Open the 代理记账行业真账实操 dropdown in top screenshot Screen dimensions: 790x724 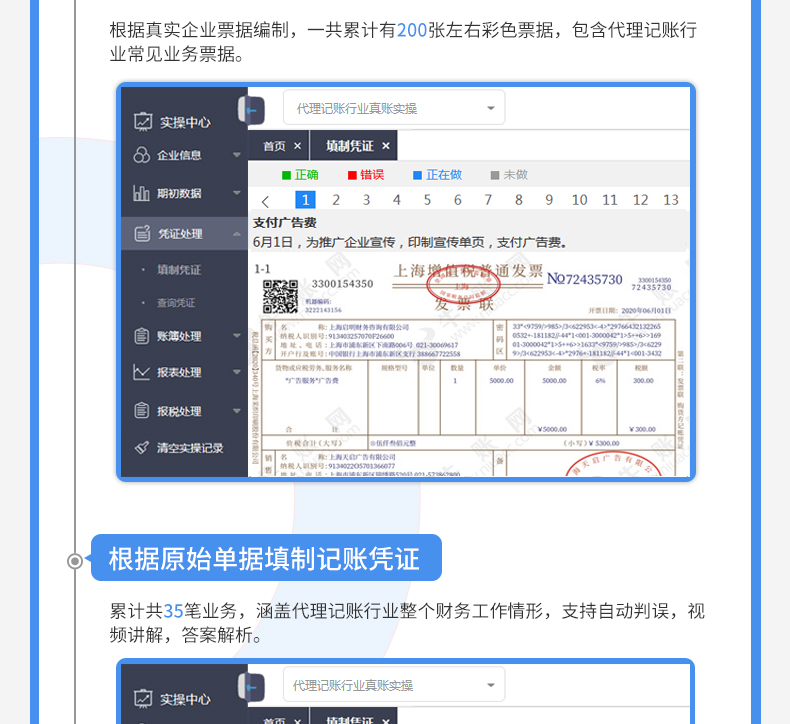394,107
